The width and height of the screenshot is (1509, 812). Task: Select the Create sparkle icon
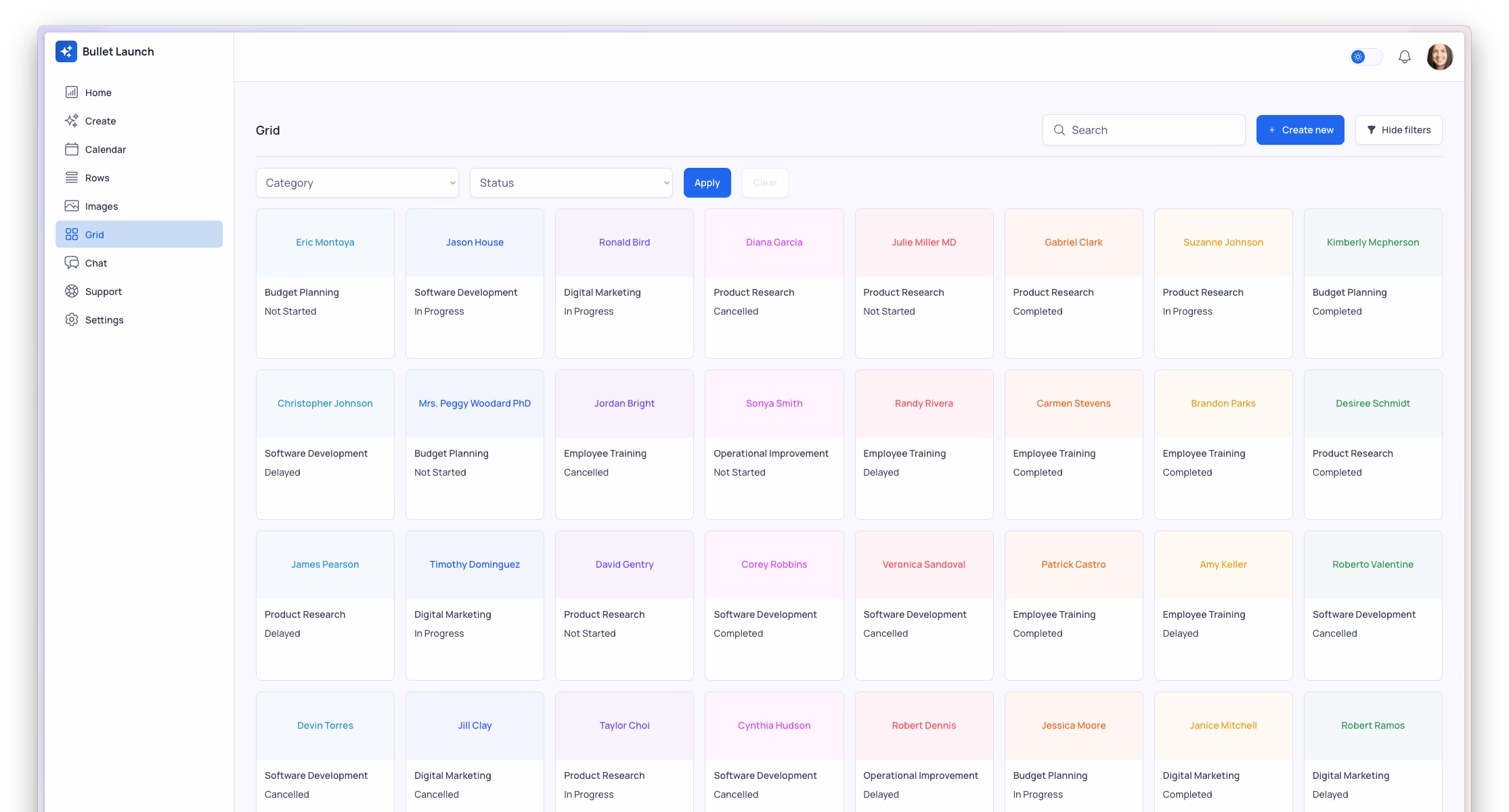[72, 120]
